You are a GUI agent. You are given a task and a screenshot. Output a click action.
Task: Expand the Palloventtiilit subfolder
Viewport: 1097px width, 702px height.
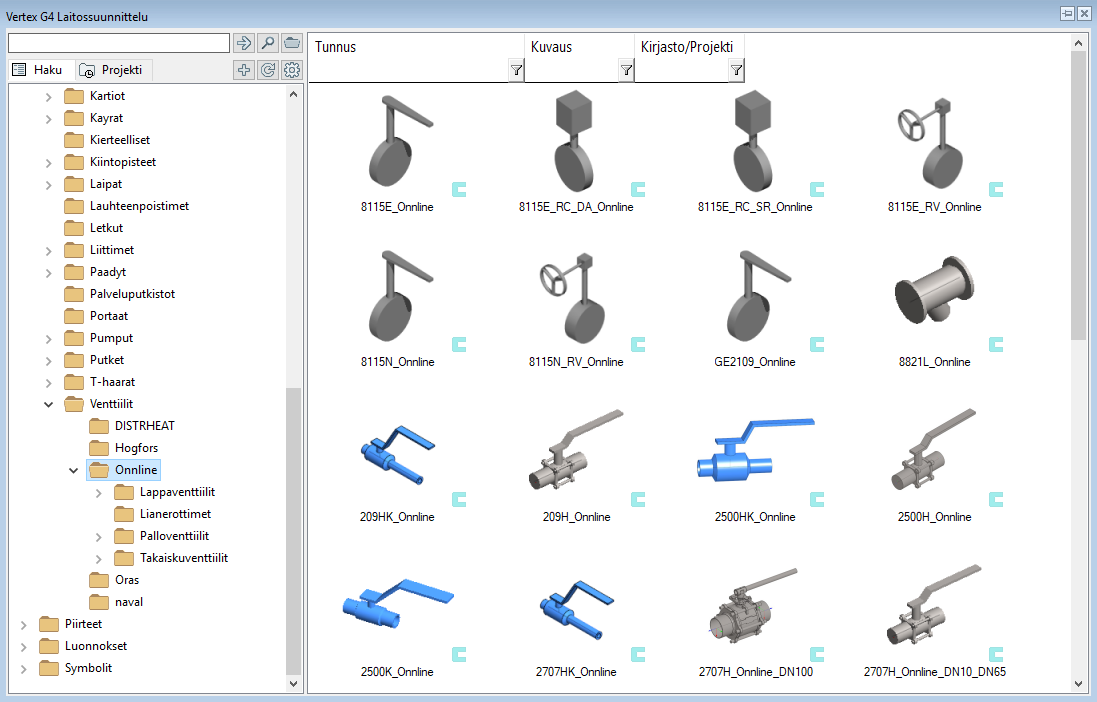(x=98, y=536)
